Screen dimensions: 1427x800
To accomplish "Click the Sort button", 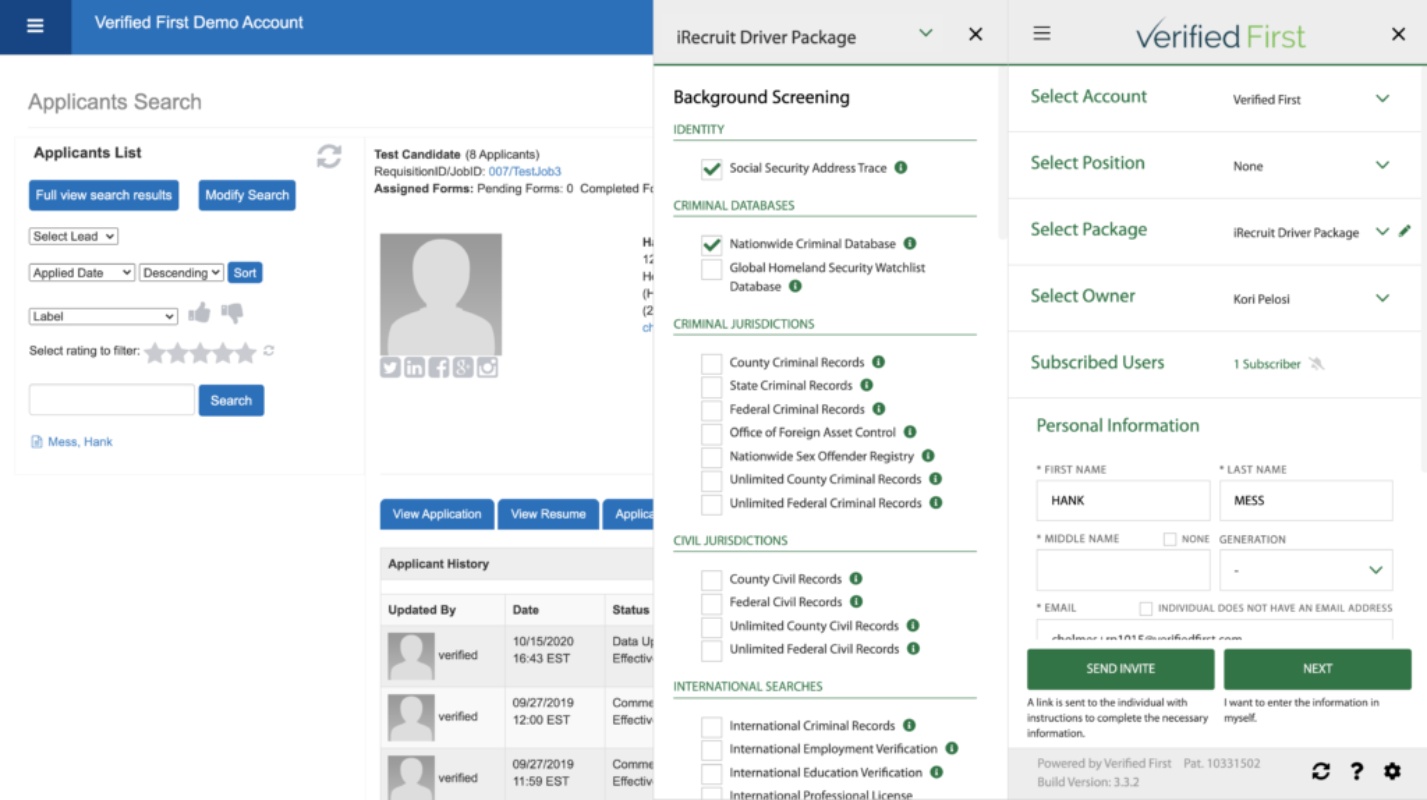I will tap(245, 273).
